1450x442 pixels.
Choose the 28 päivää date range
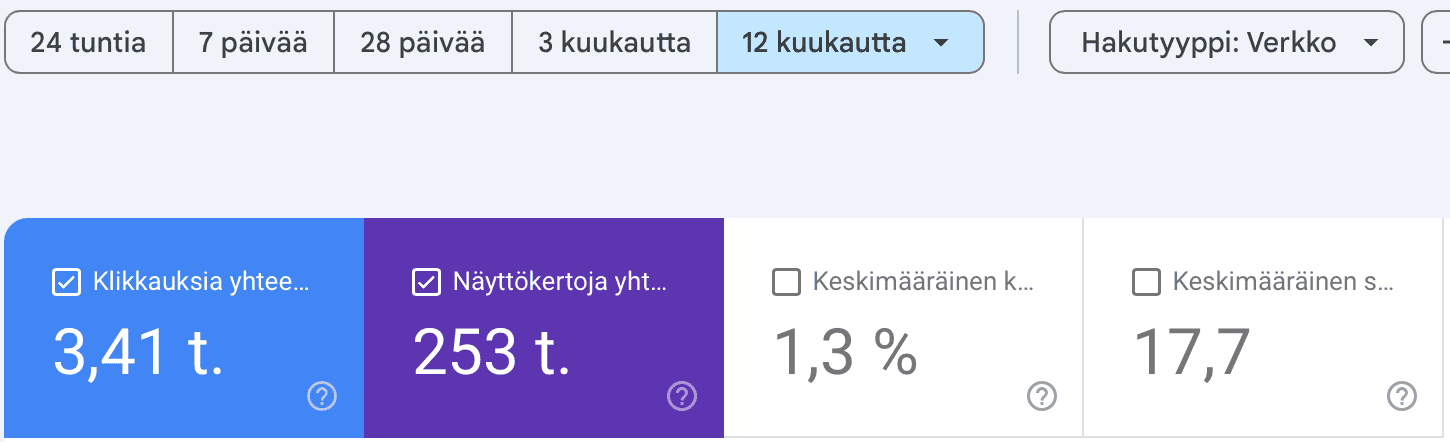point(422,43)
